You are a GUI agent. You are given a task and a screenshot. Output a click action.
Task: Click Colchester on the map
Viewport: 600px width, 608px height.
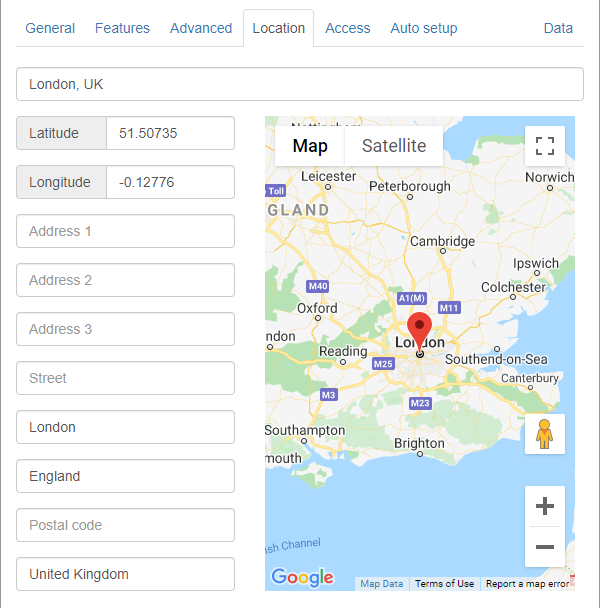tap(513, 287)
